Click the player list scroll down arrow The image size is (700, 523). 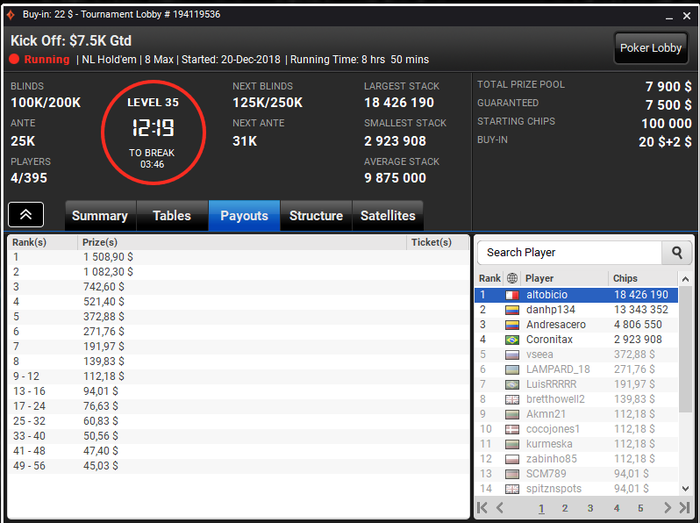point(686,489)
